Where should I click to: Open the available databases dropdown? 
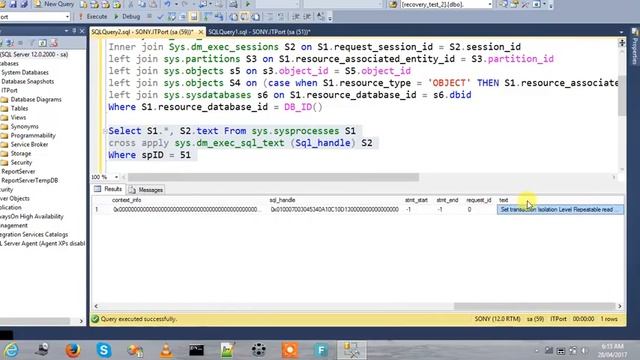[67, 17]
